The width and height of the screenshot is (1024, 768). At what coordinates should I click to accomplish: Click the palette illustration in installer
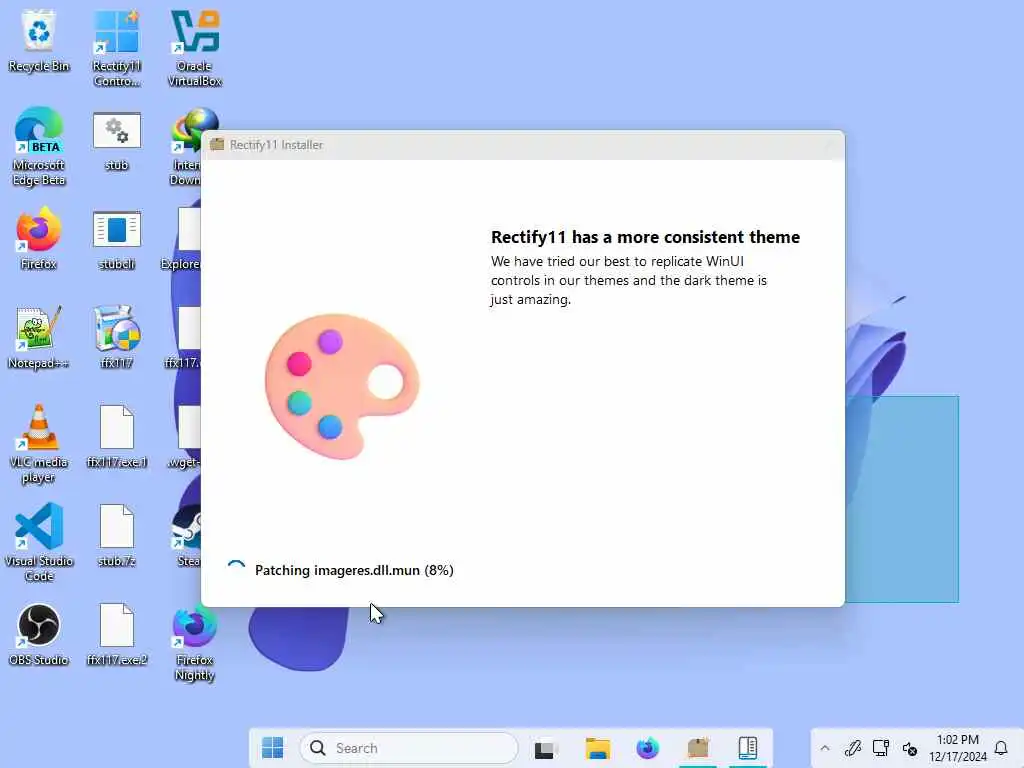pyautogui.click(x=342, y=387)
